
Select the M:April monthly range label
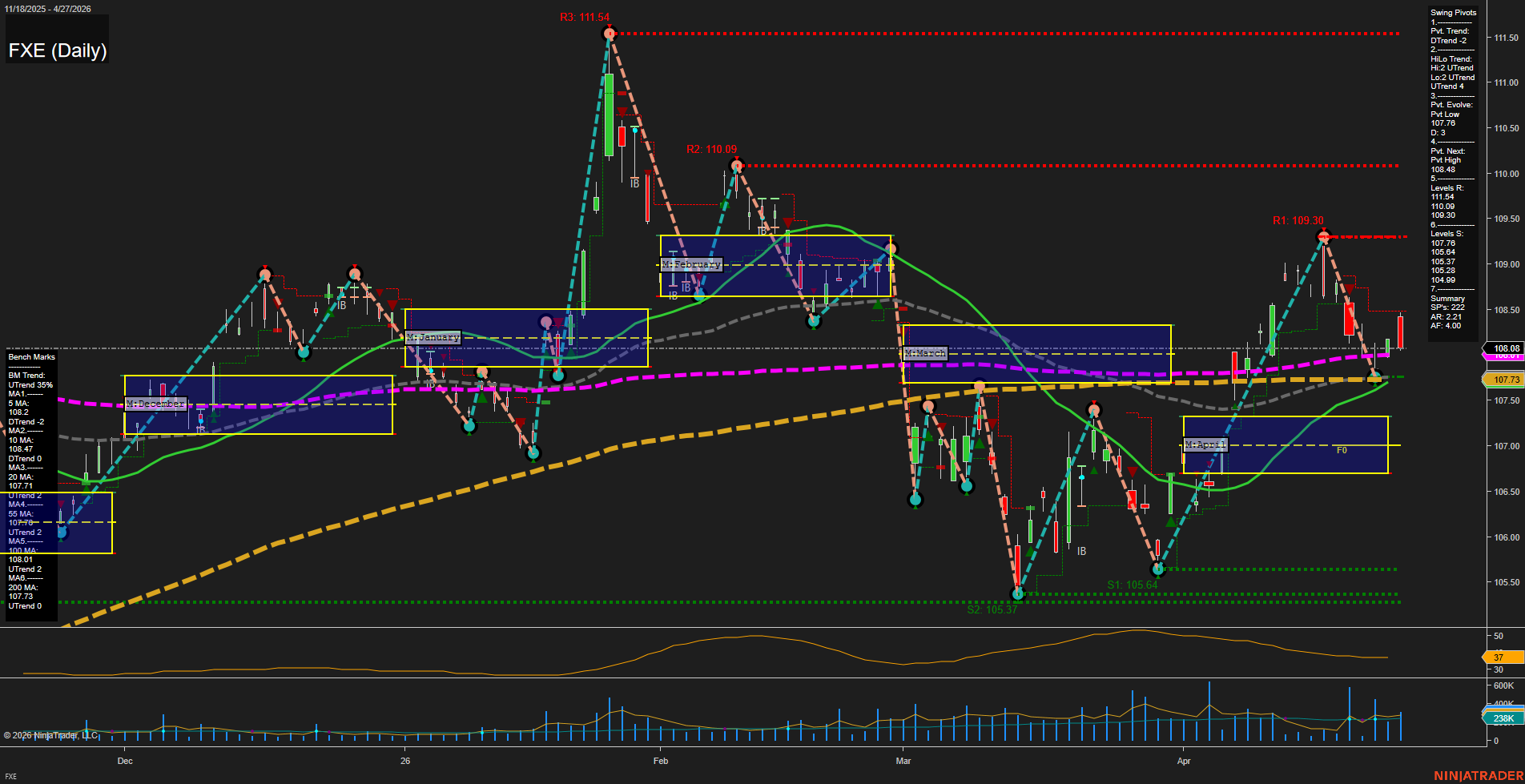click(1205, 444)
